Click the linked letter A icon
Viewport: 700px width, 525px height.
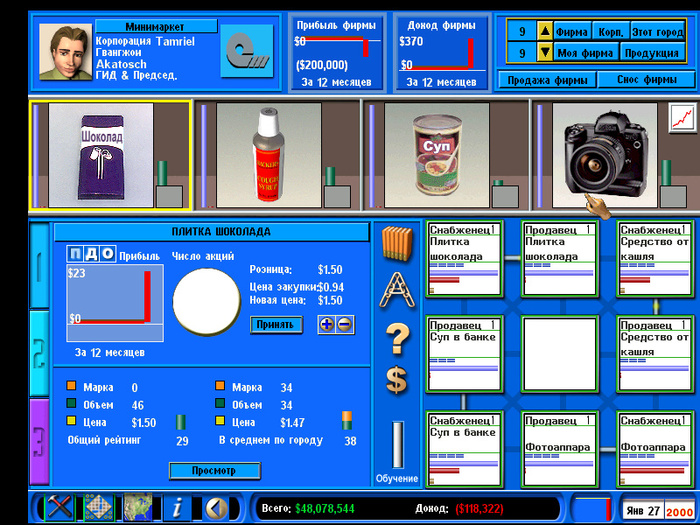coord(397,290)
